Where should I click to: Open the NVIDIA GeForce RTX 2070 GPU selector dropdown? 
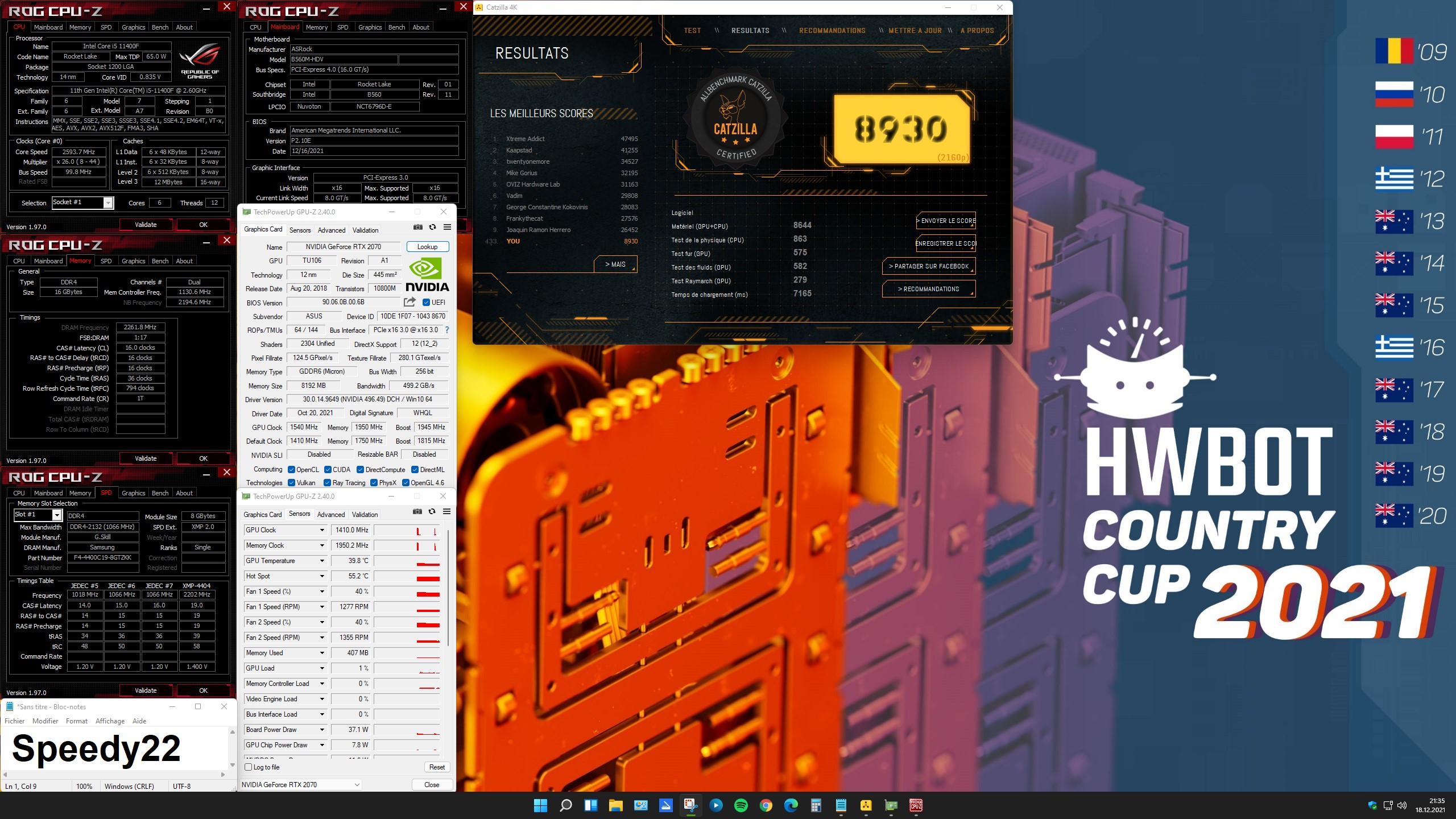point(301,784)
